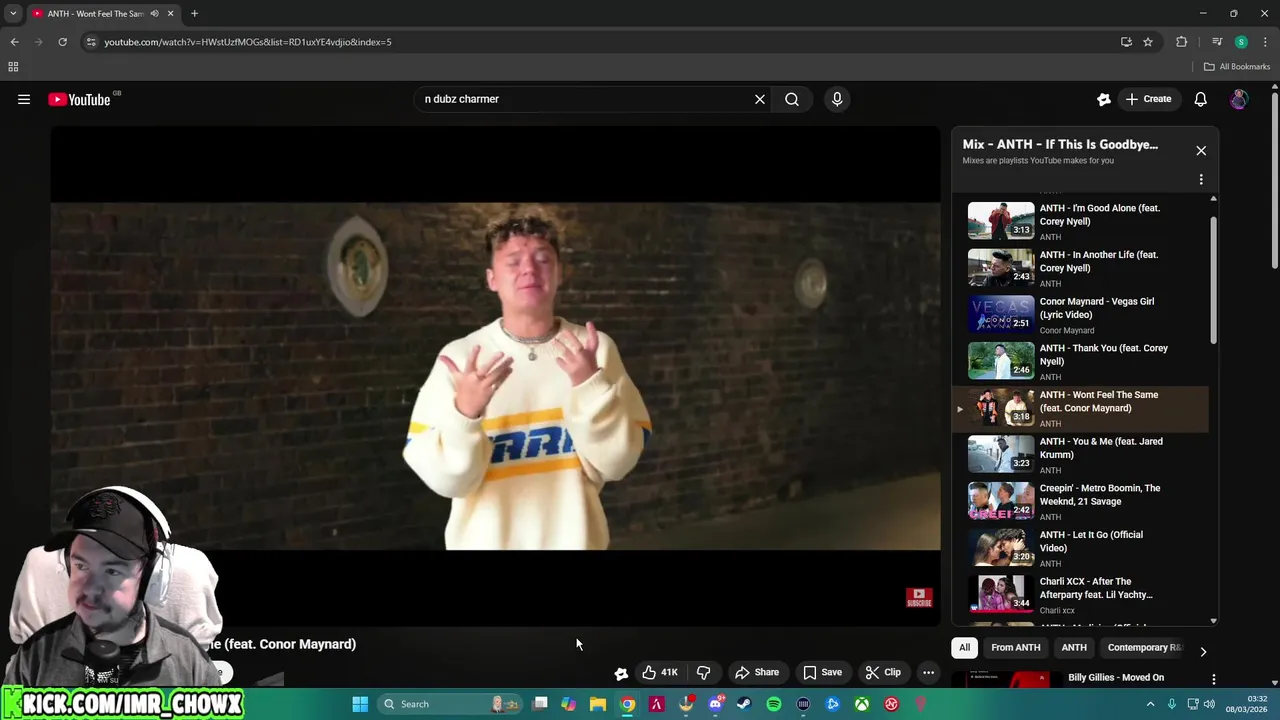This screenshot has height=720, width=1280.
Task: Open more actions three-dot menu
Action: [x=928, y=672]
